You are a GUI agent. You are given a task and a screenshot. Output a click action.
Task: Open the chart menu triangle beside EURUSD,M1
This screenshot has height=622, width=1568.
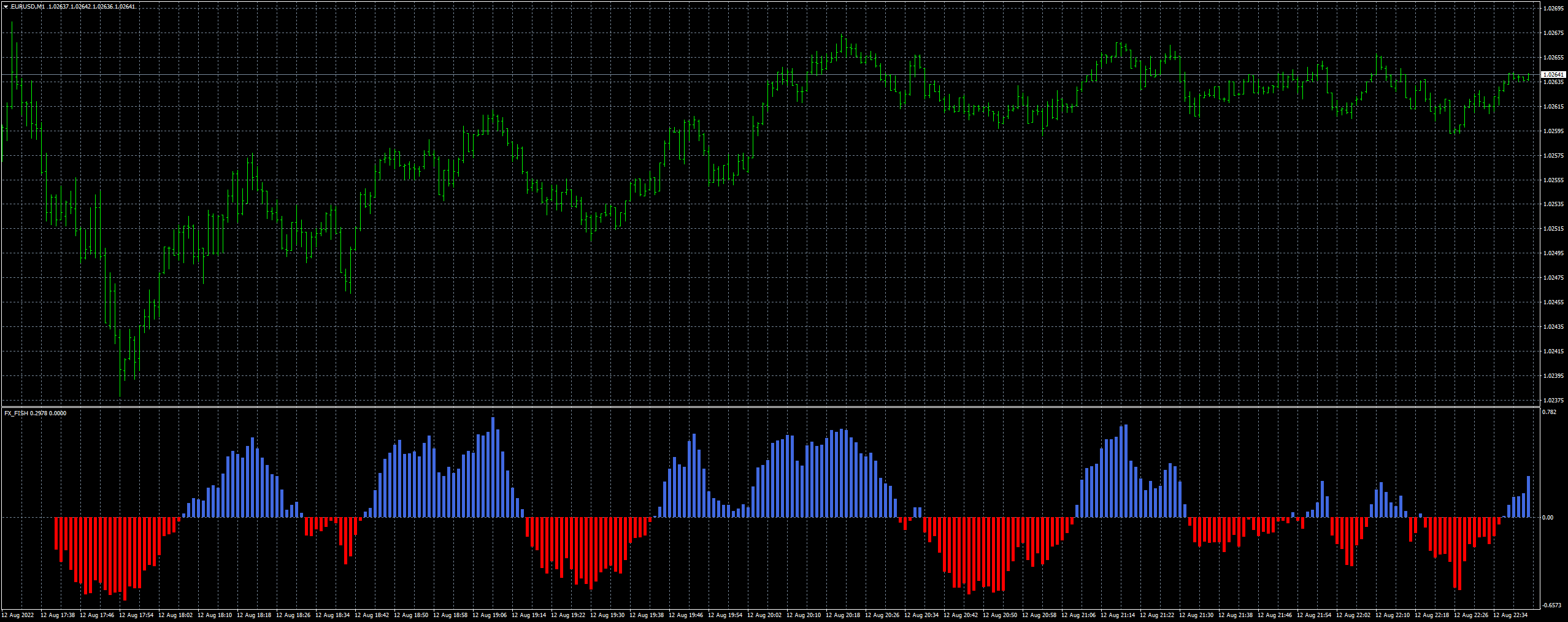click(x=6, y=7)
